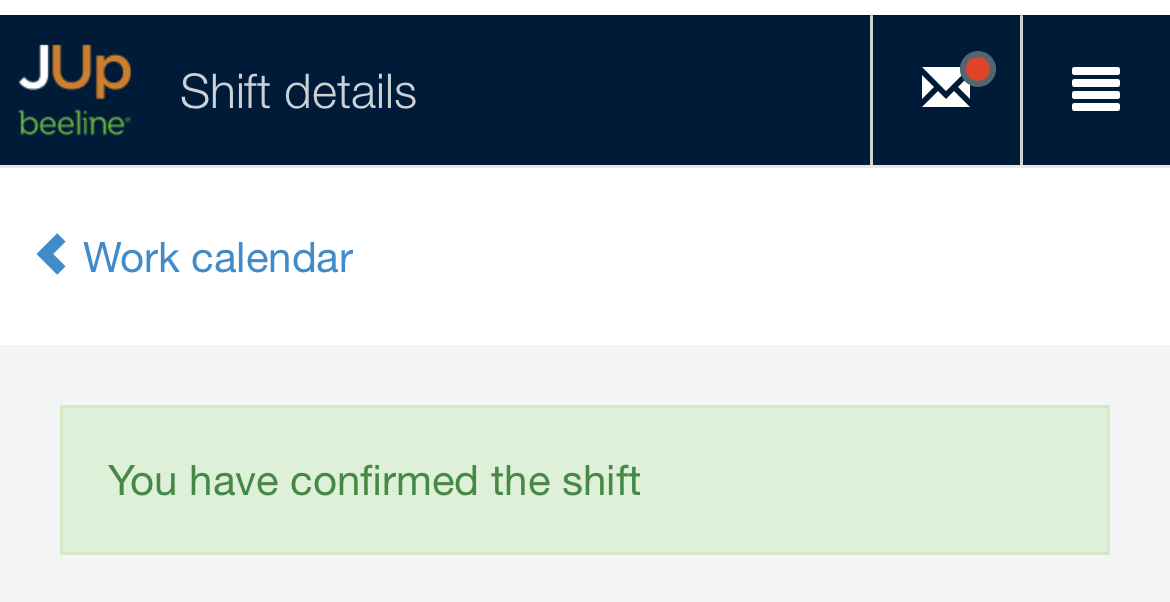The width and height of the screenshot is (1170, 602).
Task: Open the messages envelope icon
Action: (945, 88)
